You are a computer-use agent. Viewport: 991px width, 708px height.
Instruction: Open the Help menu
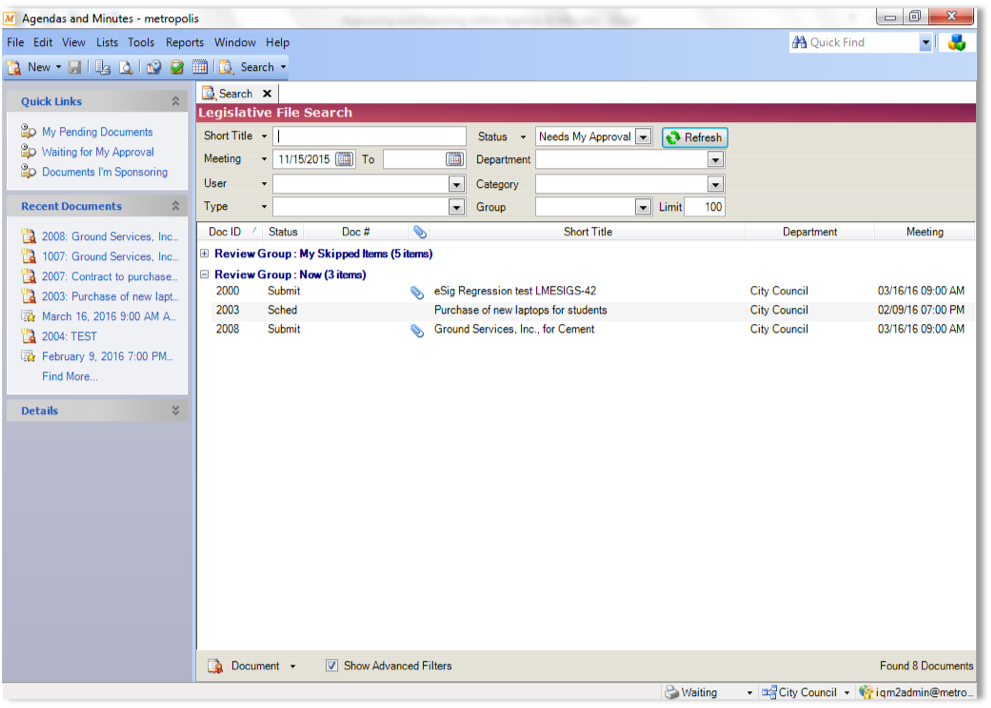pyautogui.click(x=277, y=42)
